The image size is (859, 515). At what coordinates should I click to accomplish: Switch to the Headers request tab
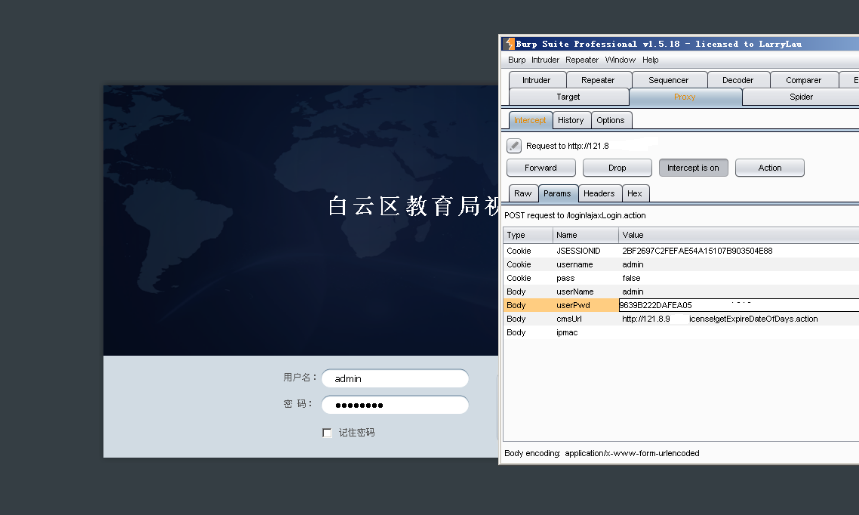[599, 193]
